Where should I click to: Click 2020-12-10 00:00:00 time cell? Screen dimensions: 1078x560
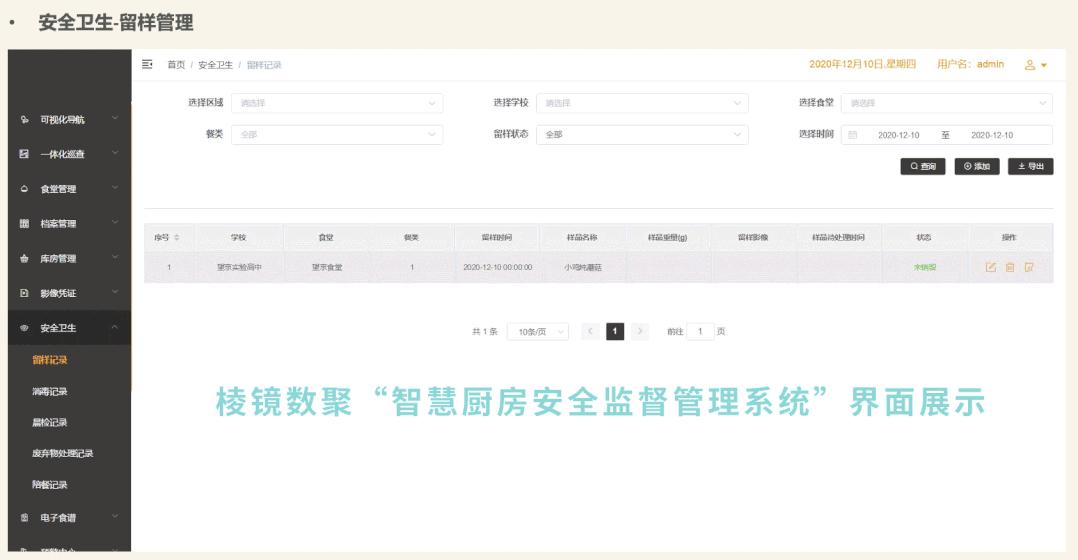497,267
